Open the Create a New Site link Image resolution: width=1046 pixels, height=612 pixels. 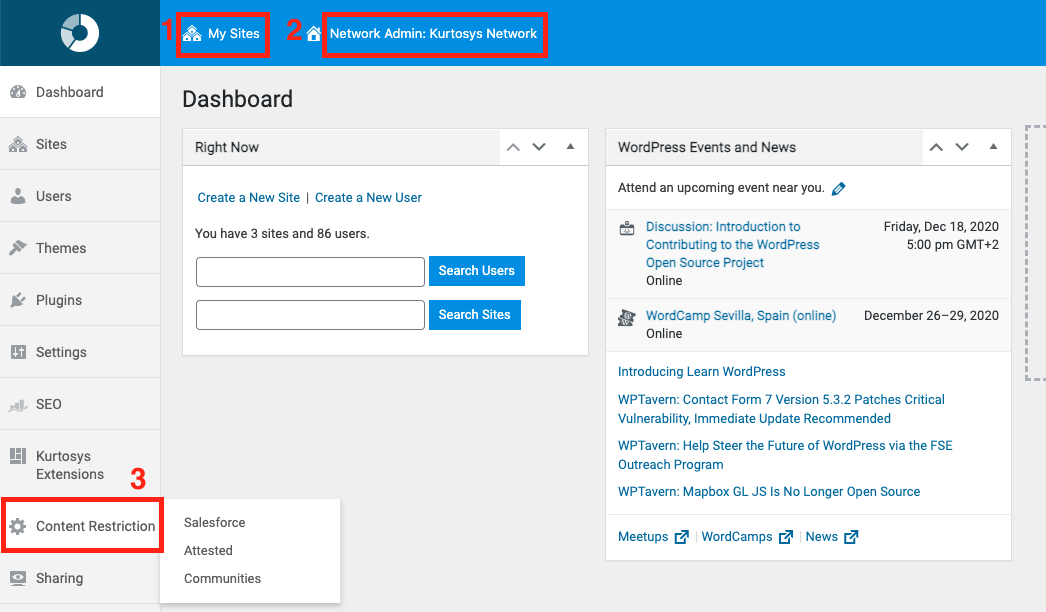tap(248, 197)
